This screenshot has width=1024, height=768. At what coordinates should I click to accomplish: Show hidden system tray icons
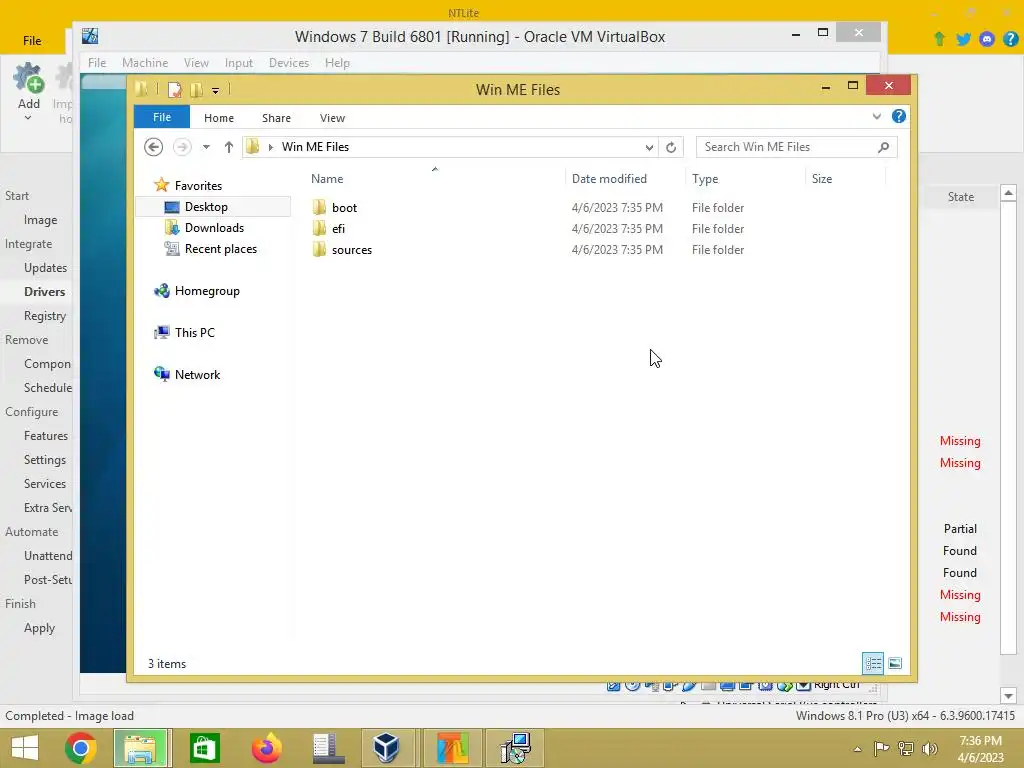[x=857, y=749]
